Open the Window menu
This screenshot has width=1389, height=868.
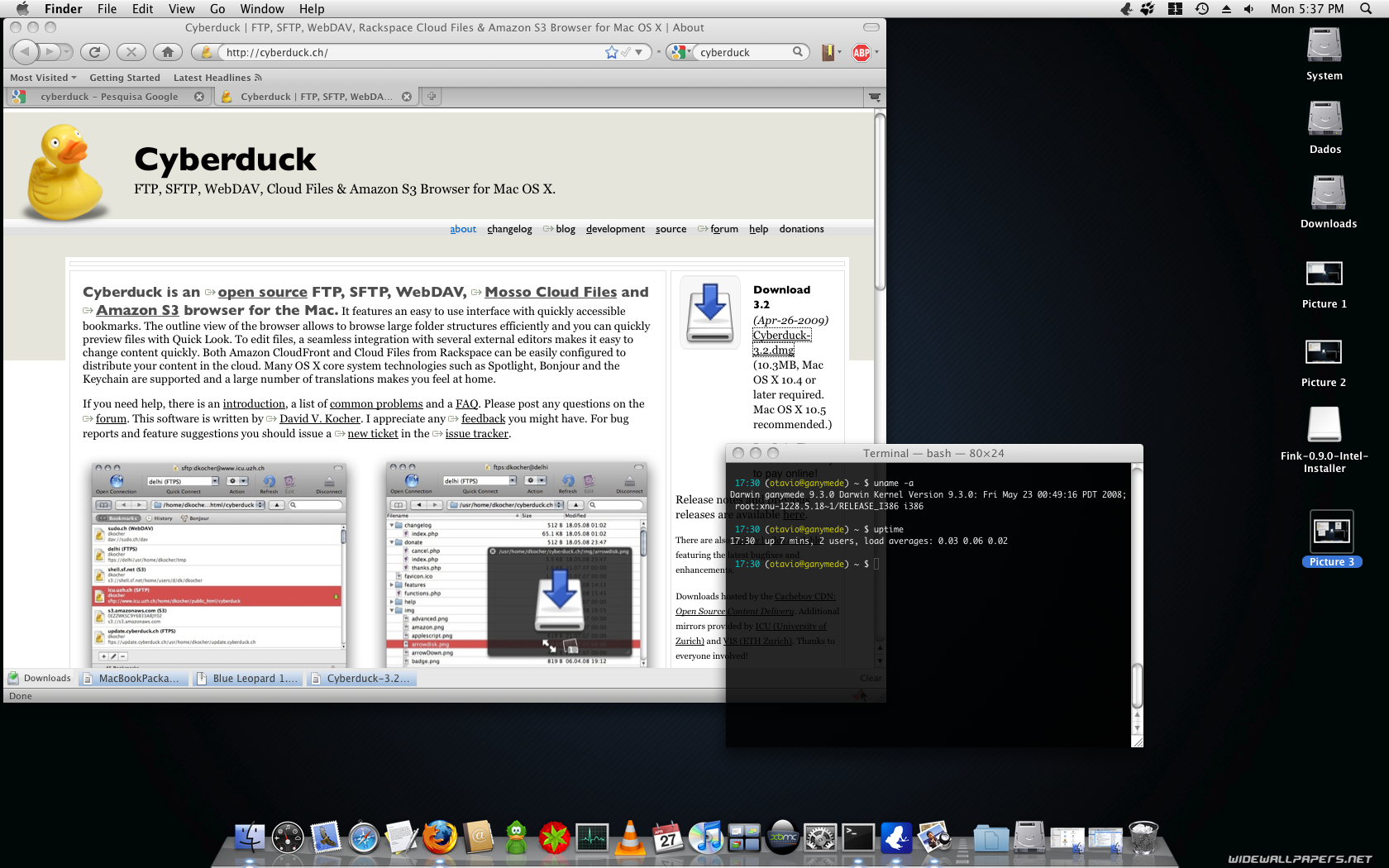click(x=262, y=9)
